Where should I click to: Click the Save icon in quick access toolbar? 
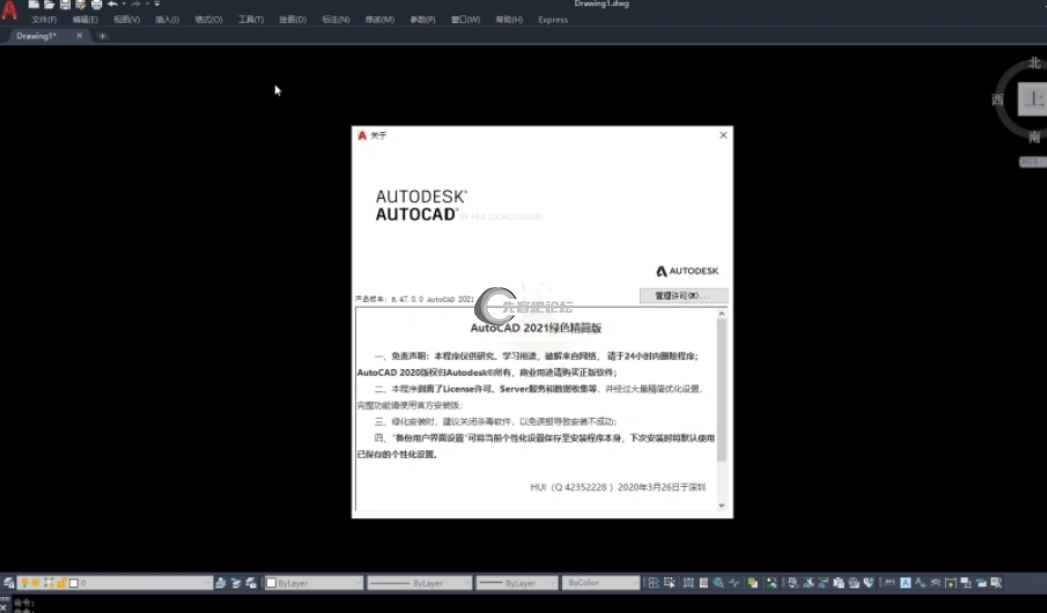pyautogui.click(x=65, y=5)
